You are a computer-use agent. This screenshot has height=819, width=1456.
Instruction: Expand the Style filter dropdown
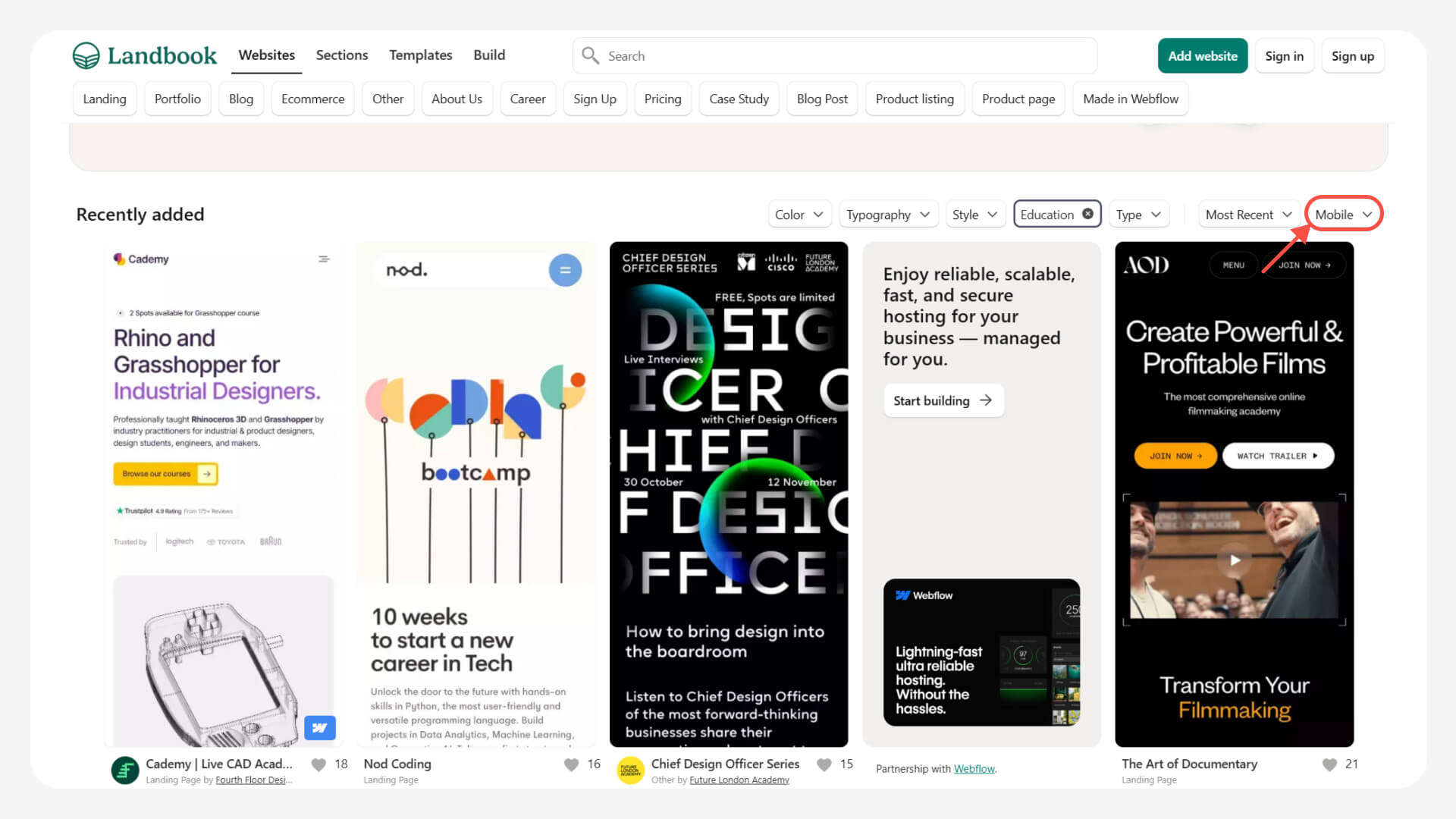tap(975, 215)
